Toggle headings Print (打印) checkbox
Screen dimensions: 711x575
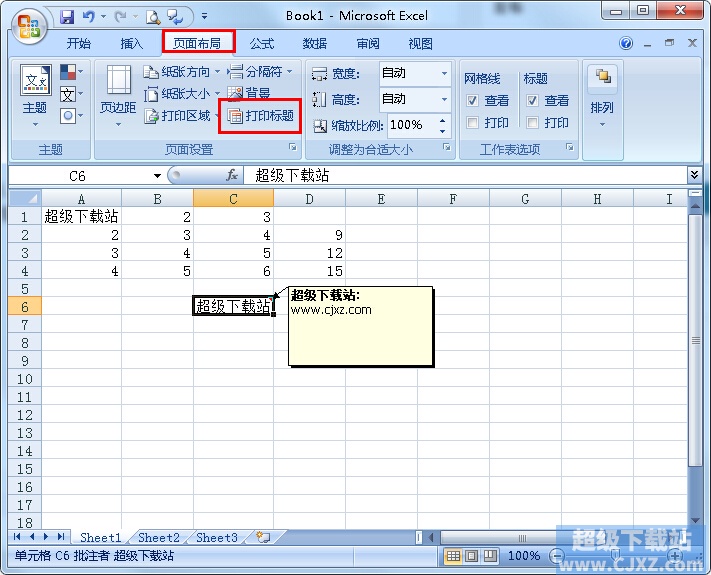click(532, 122)
